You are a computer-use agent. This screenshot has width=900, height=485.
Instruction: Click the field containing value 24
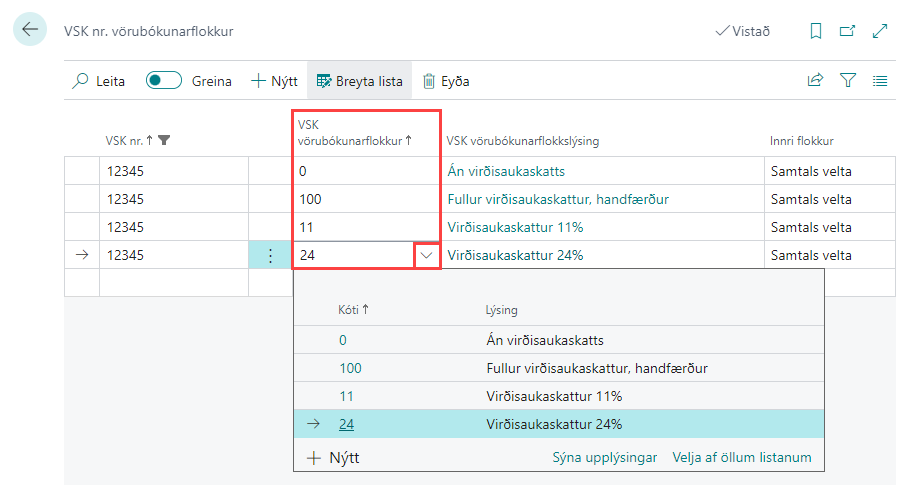tap(350, 255)
